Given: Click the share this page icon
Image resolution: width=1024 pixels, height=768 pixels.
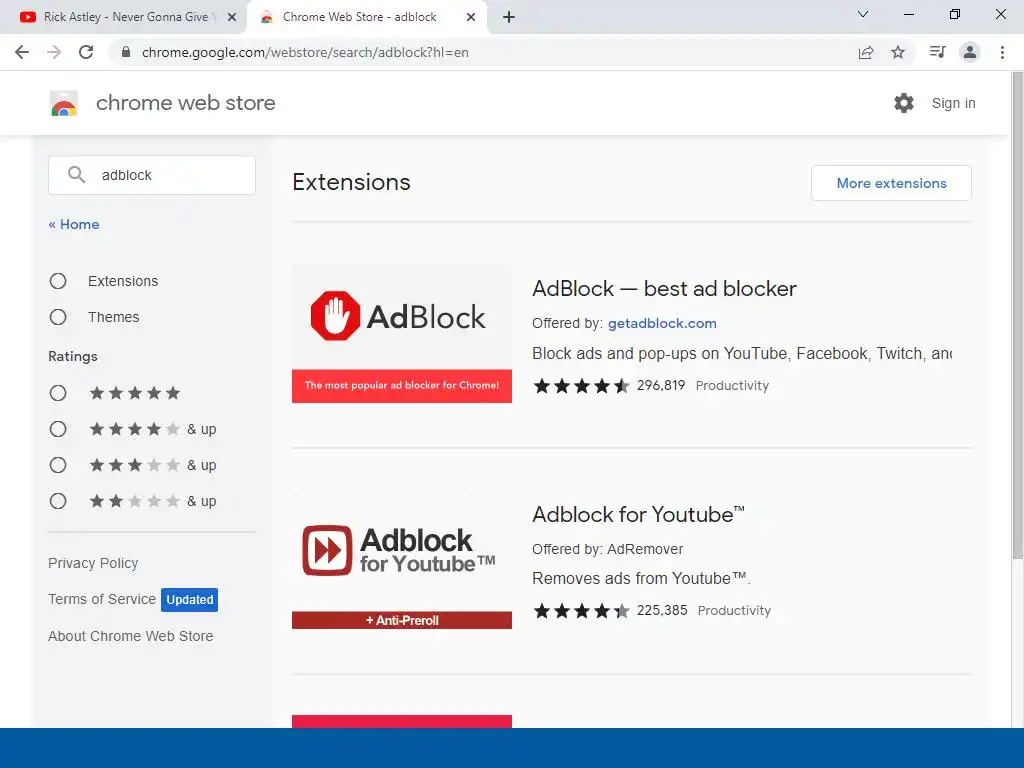Looking at the screenshot, I should (x=866, y=52).
